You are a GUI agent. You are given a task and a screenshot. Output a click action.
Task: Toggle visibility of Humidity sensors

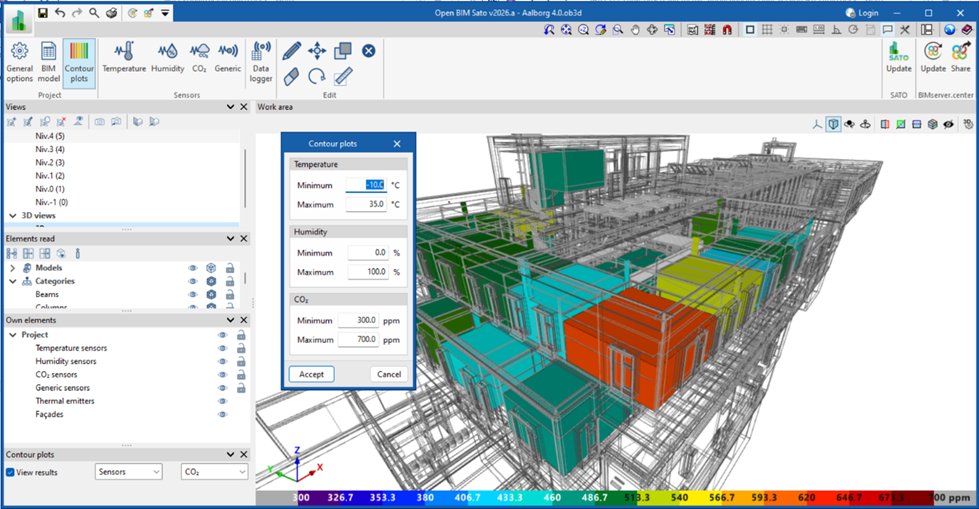pyautogui.click(x=222, y=361)
